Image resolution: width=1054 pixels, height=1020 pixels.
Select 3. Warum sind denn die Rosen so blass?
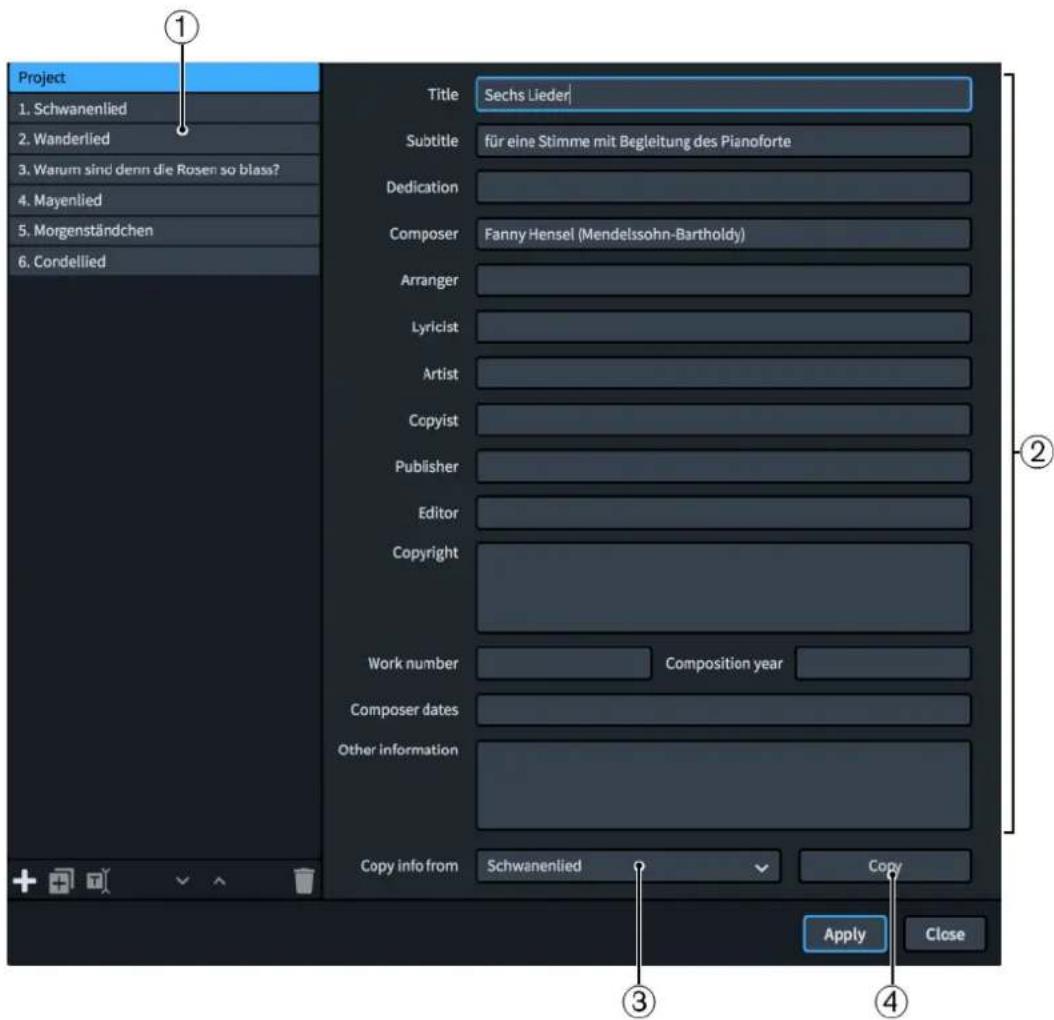pyautogui.click(x=163, y=169)
